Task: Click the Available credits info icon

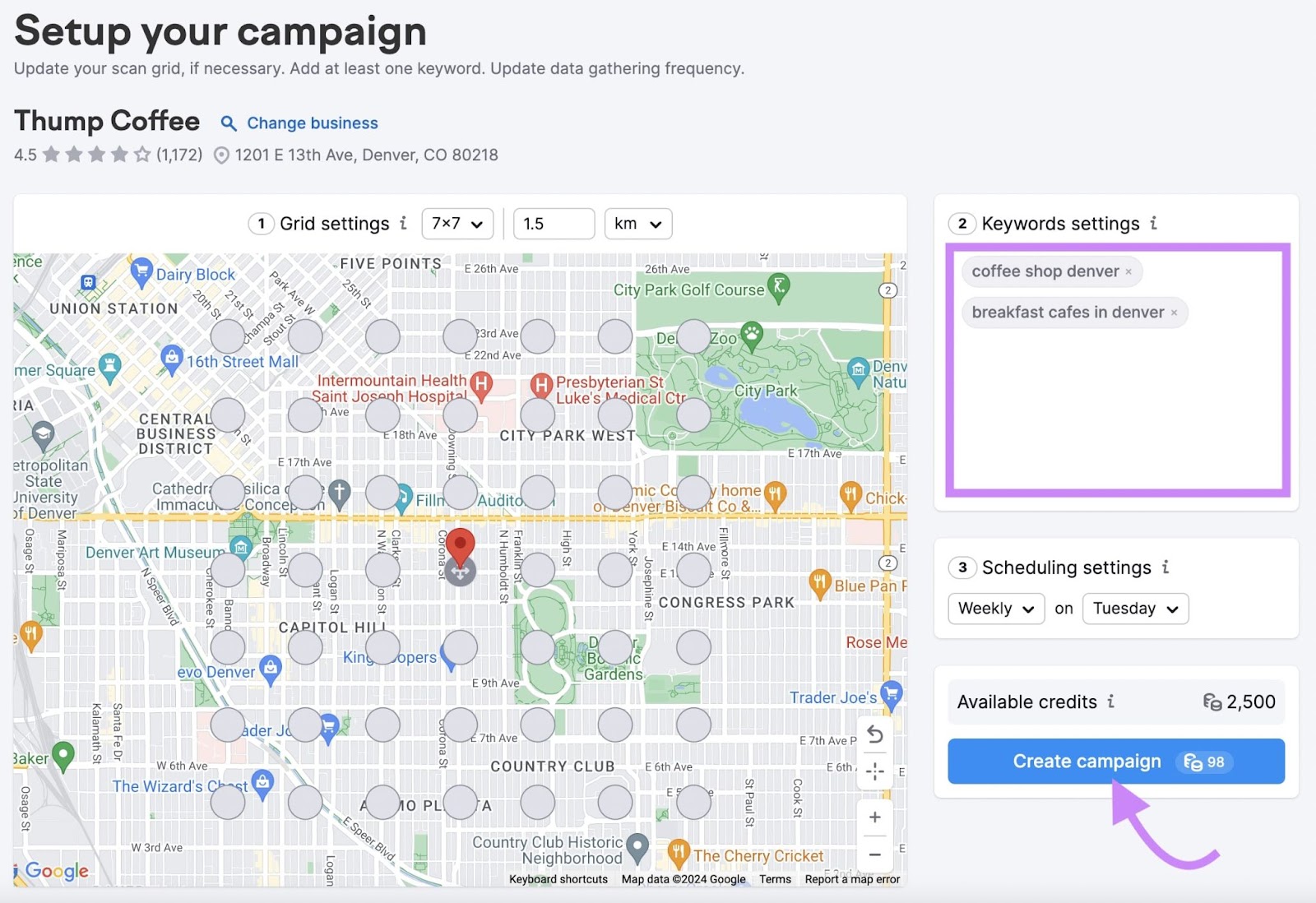Action: 1112,702
